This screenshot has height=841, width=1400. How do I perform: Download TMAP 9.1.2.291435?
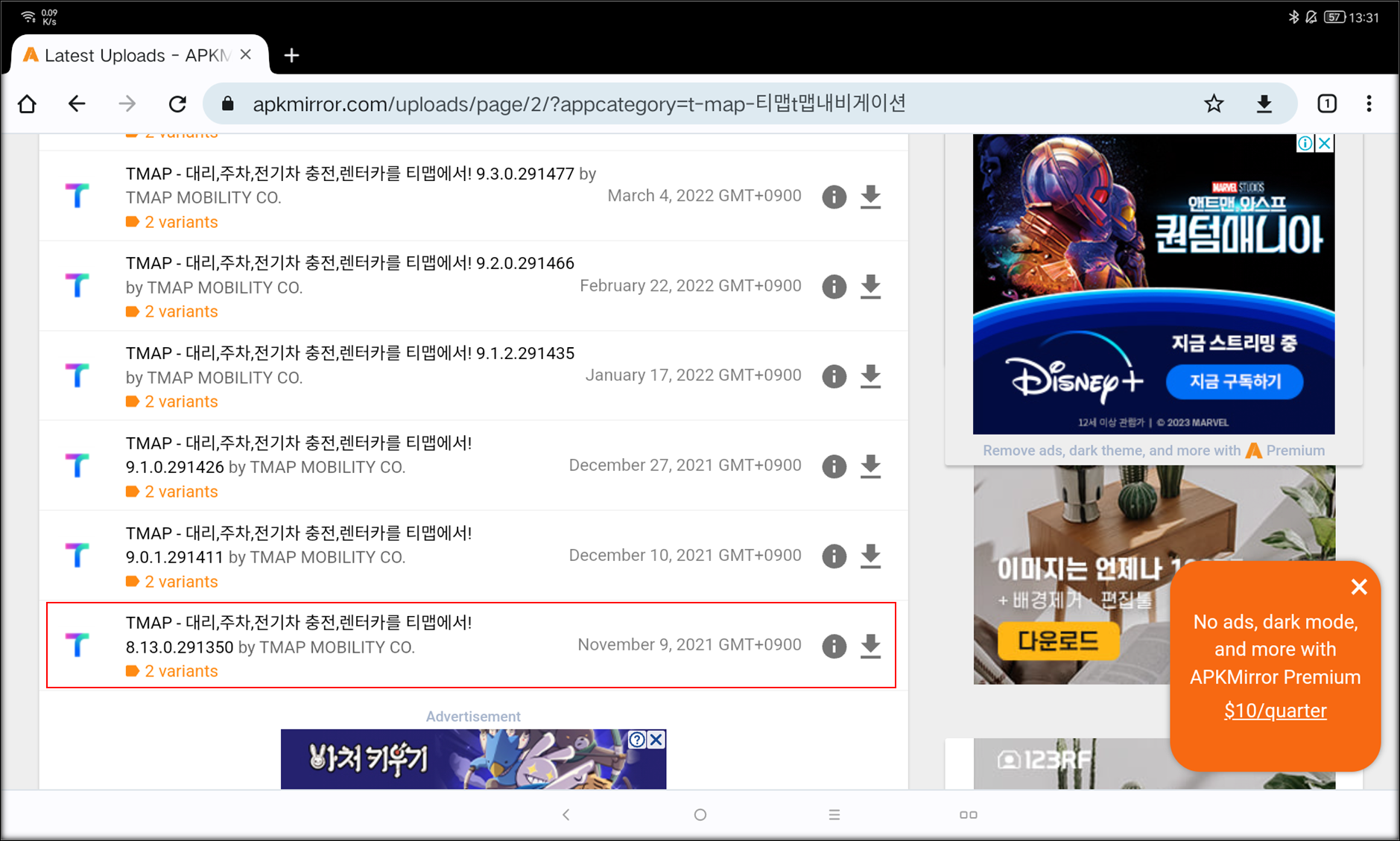point(870,376)
